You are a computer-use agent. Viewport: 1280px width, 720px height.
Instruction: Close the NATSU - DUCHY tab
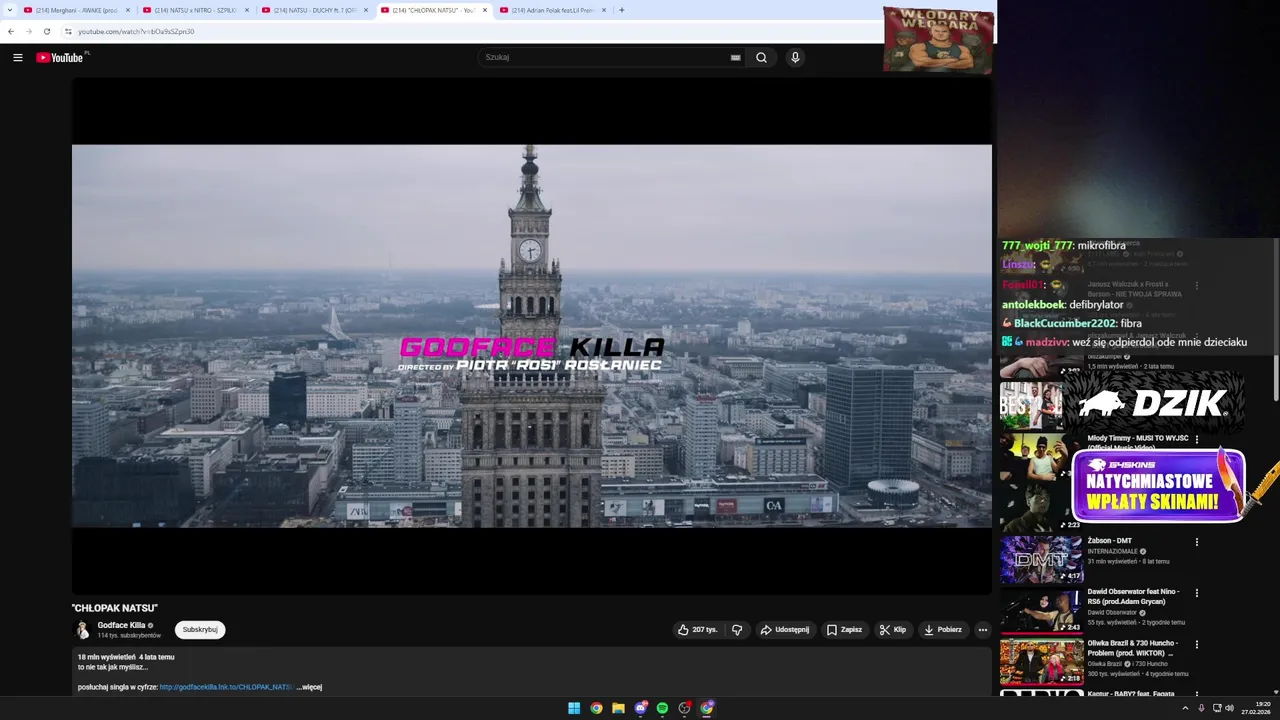click(366, 10)
